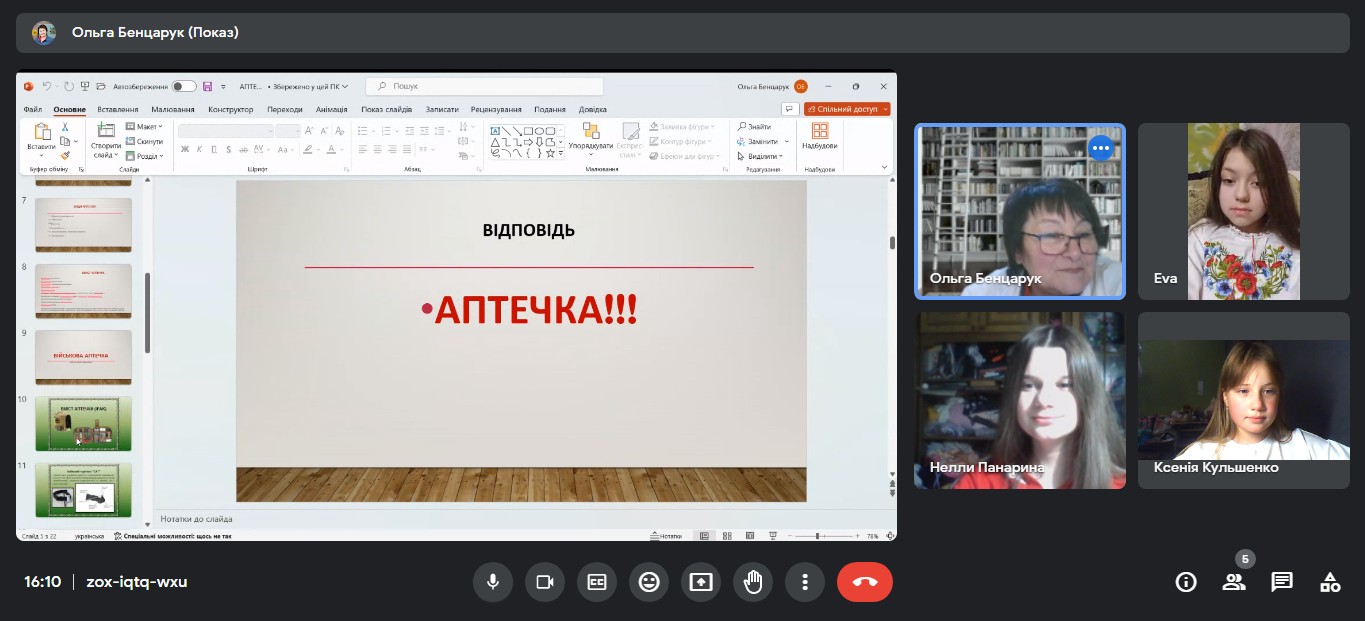Image resolution: width=1365 pixels, height=621 pixels.
Task: Click the Спільний доступ button
Action: tap(847, 109)
